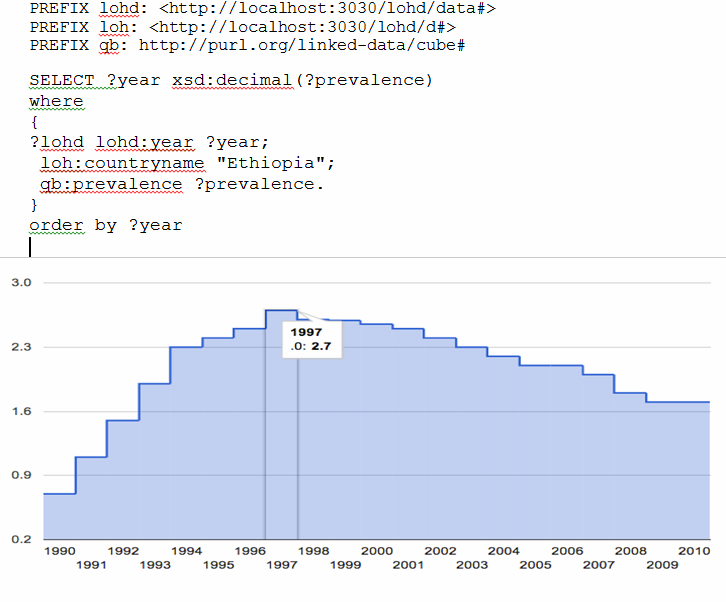Click the 1990 label on the x-axis

coord(59,551)
